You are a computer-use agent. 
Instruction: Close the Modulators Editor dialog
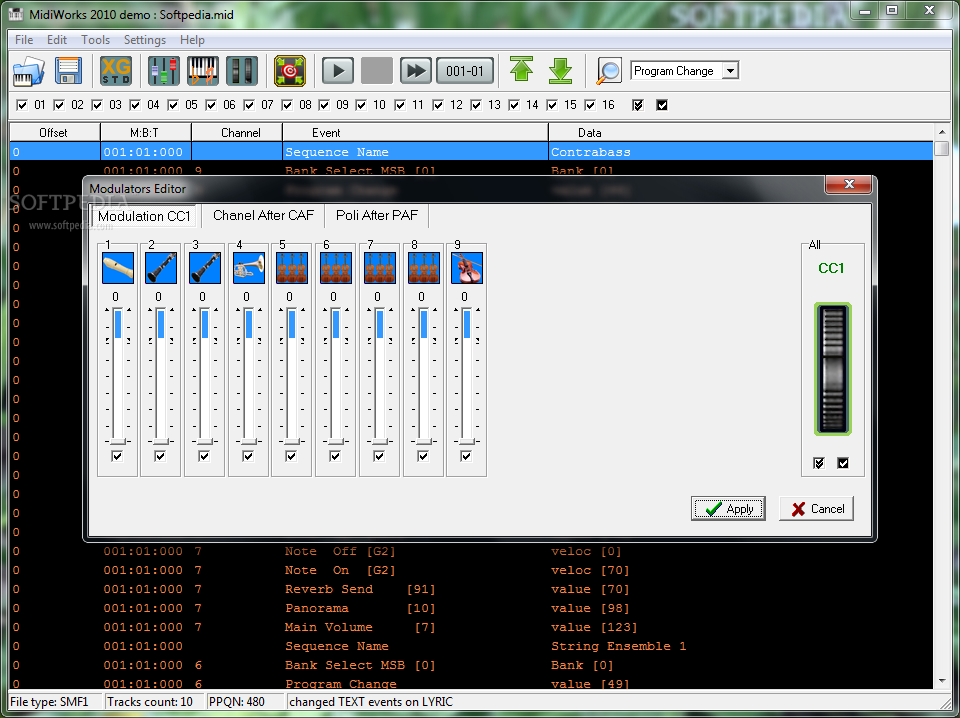click(849, 184)
